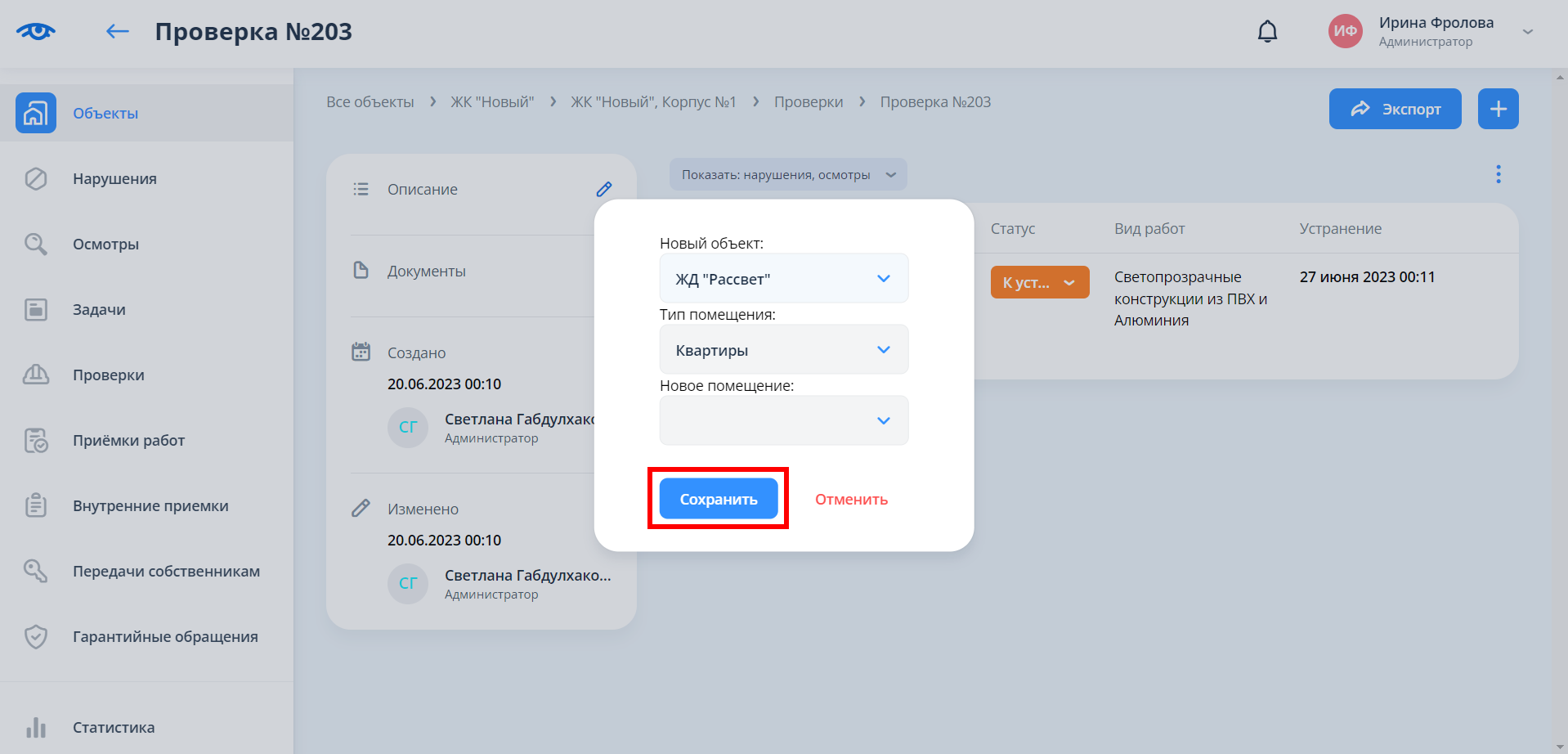
Task: Open Статистика from the sidebar
Action: pos(113,727)
